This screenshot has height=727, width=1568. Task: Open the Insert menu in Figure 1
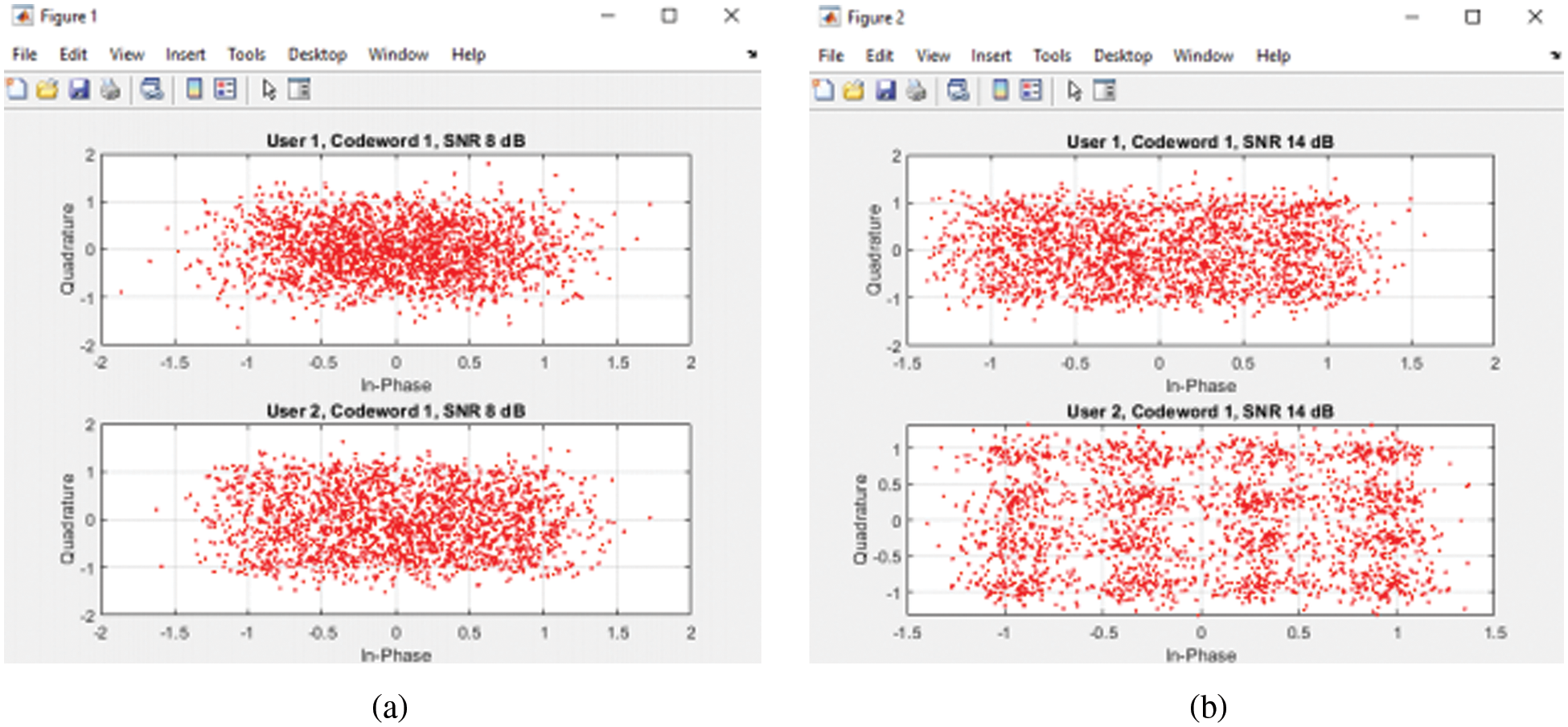[186, 55]
